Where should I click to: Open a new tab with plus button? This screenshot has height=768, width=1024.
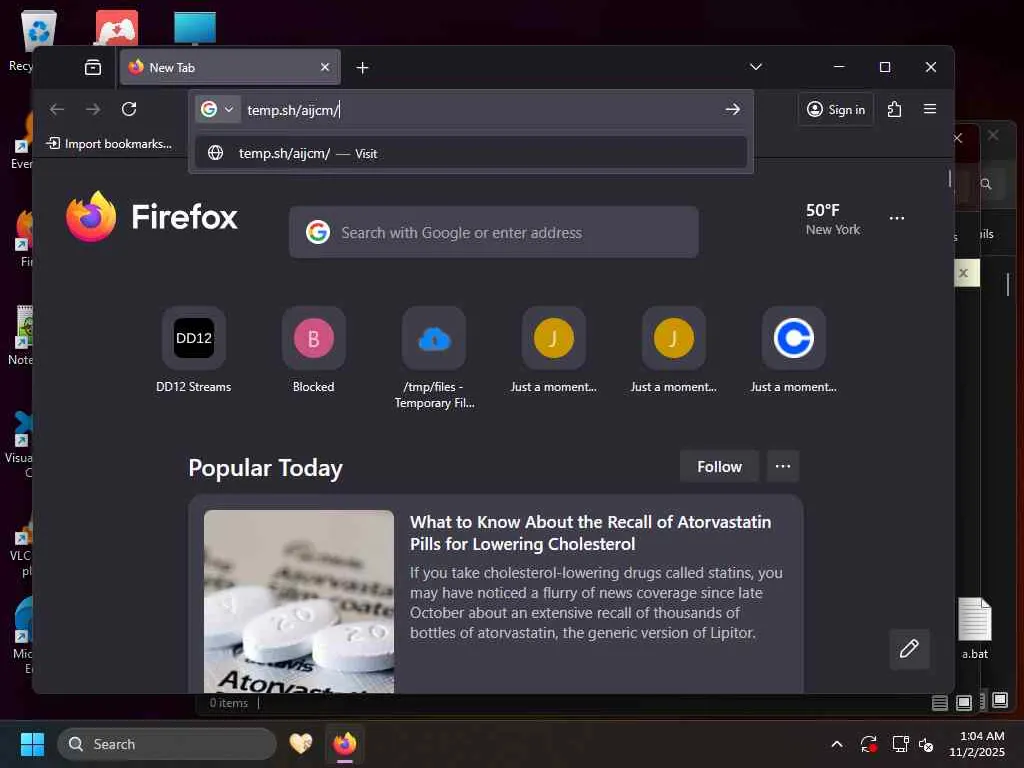[362, 68]
